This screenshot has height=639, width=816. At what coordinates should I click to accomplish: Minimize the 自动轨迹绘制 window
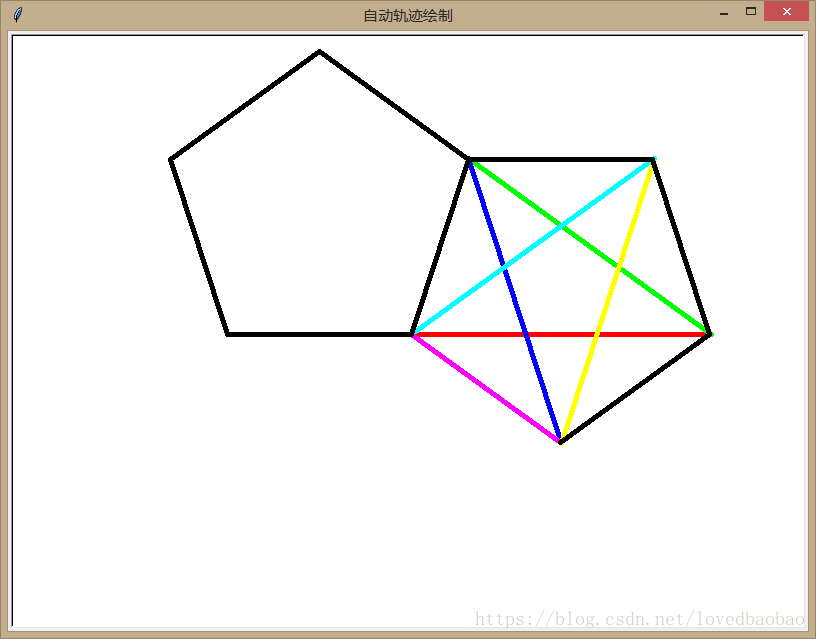723,12
